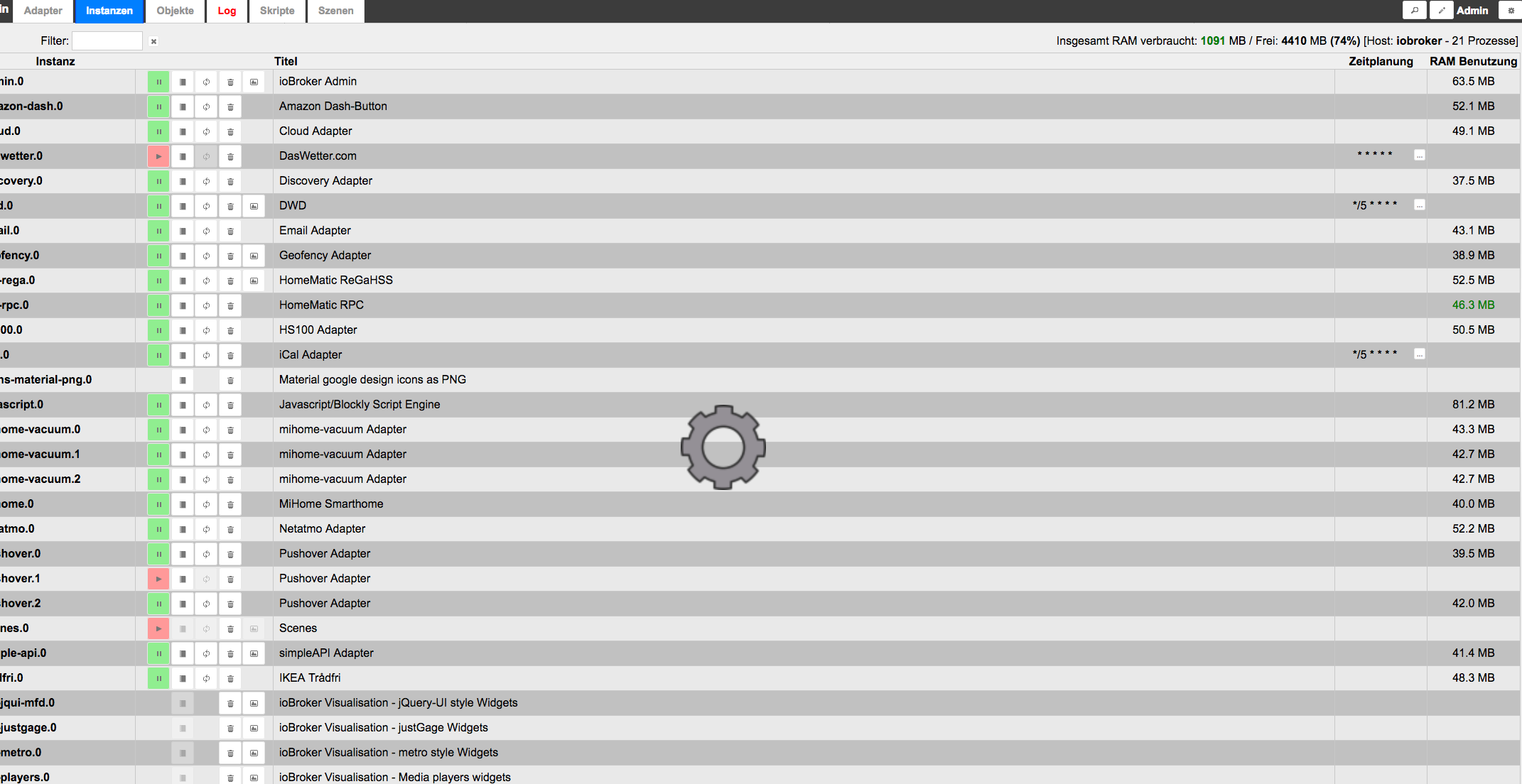Screen dimensions: 1522x784
Task: Open the Geofency Adapter web link icon
Action: 254,256
